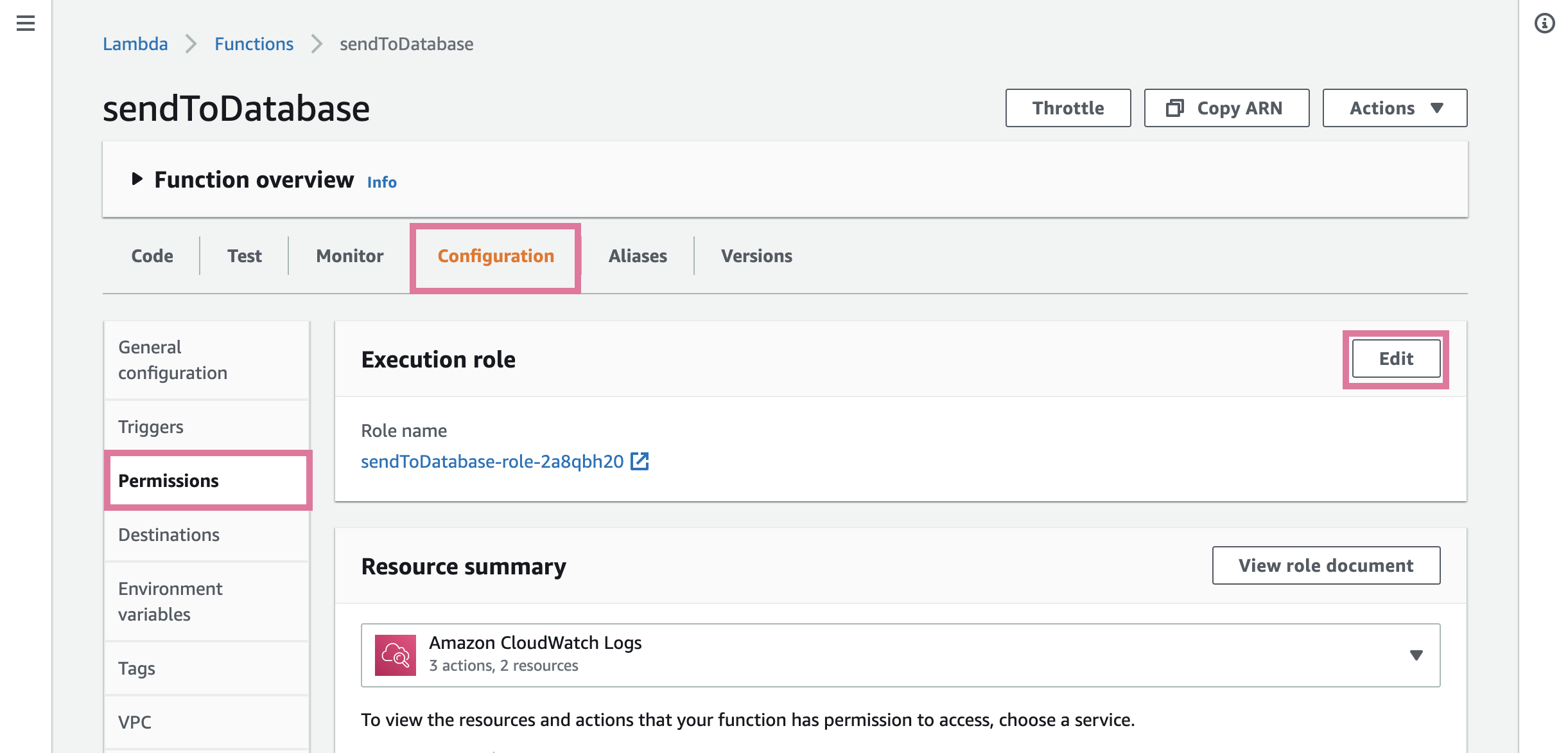Expand the Function overview section
1568x753 pixels.
137,179
